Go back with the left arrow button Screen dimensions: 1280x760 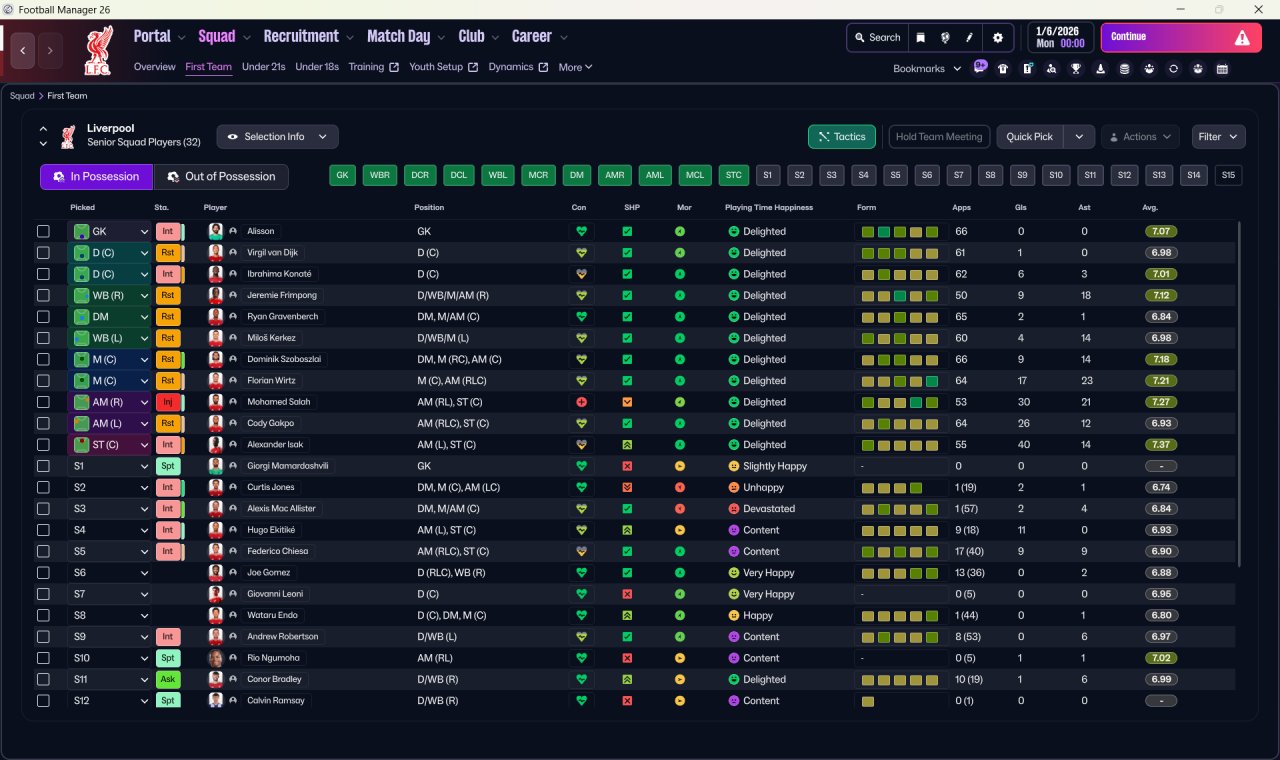[x=23, y=50]
